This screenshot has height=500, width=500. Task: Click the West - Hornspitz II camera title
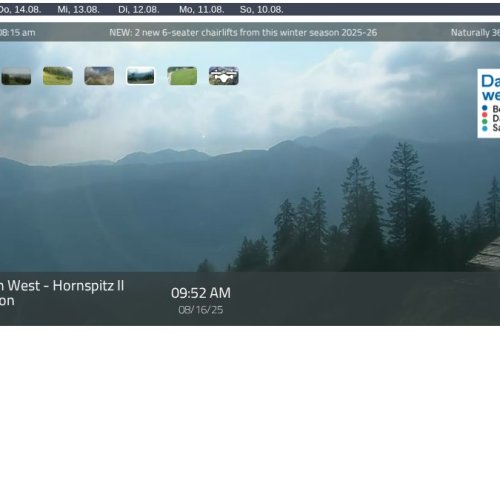coord(62,286)
